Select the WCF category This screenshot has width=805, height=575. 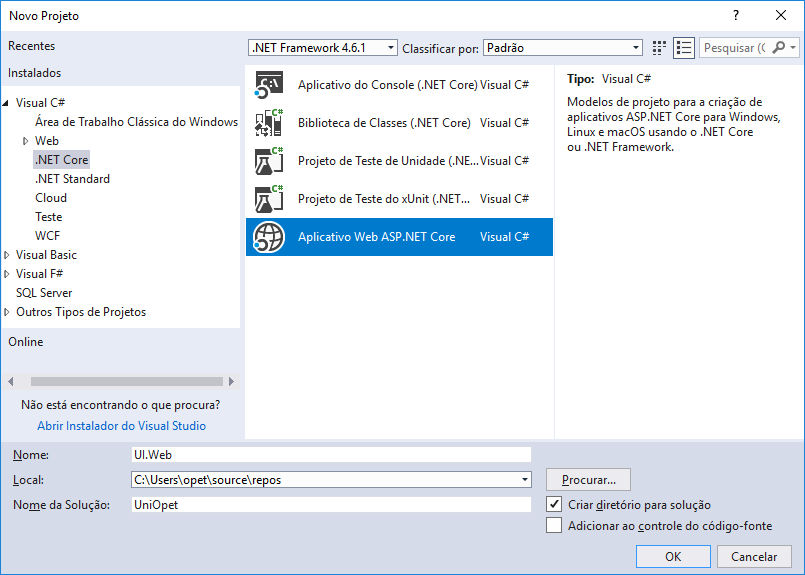(x=47, y=236)
